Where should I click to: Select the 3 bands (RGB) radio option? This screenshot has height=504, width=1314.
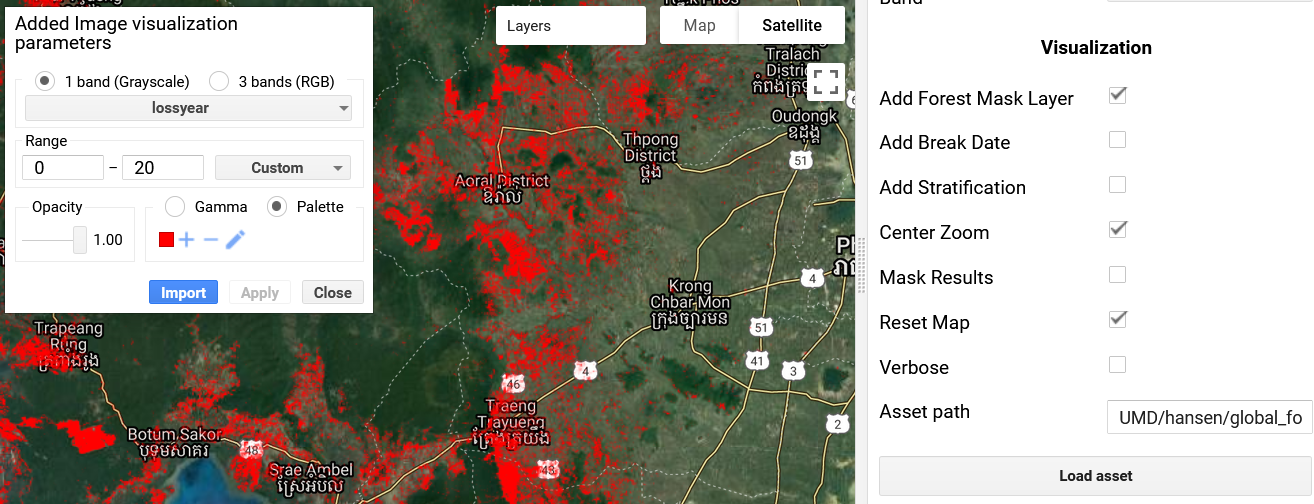coord(219,82)
